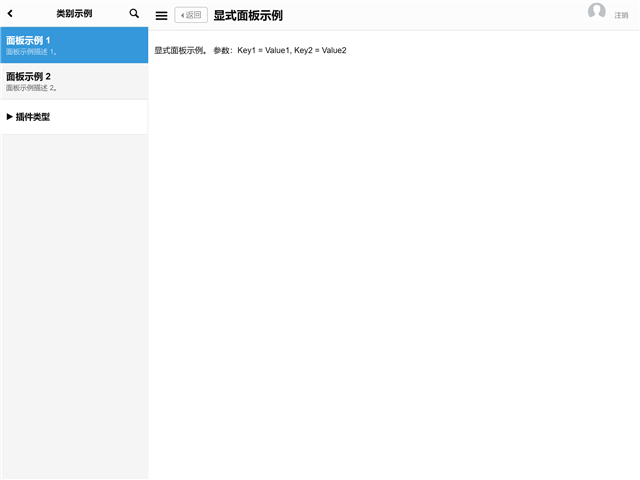Click the user avatar icon
The image size is (640, 480).
coord(597,12)
